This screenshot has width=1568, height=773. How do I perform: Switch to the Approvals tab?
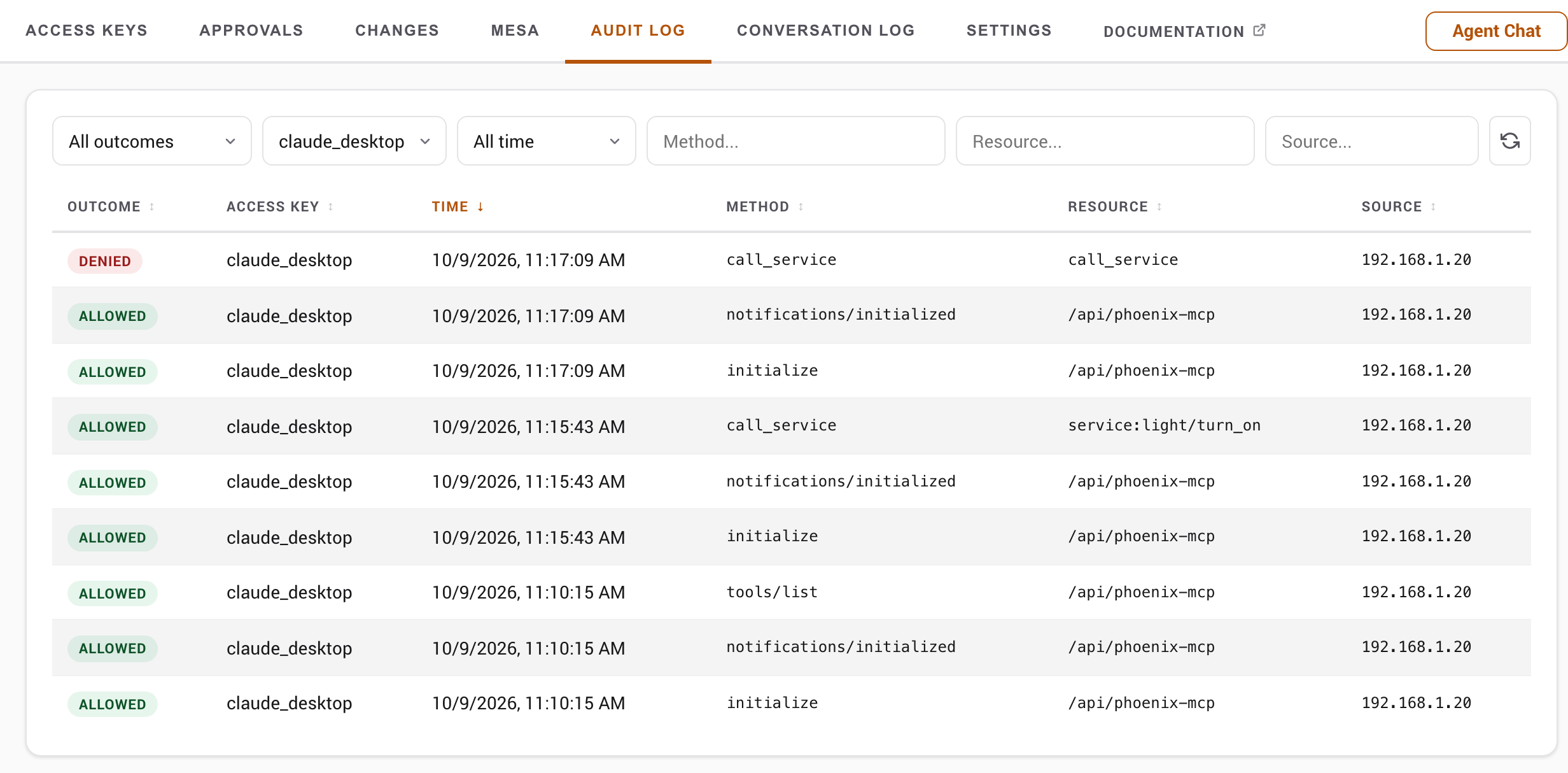click(251, 31)
